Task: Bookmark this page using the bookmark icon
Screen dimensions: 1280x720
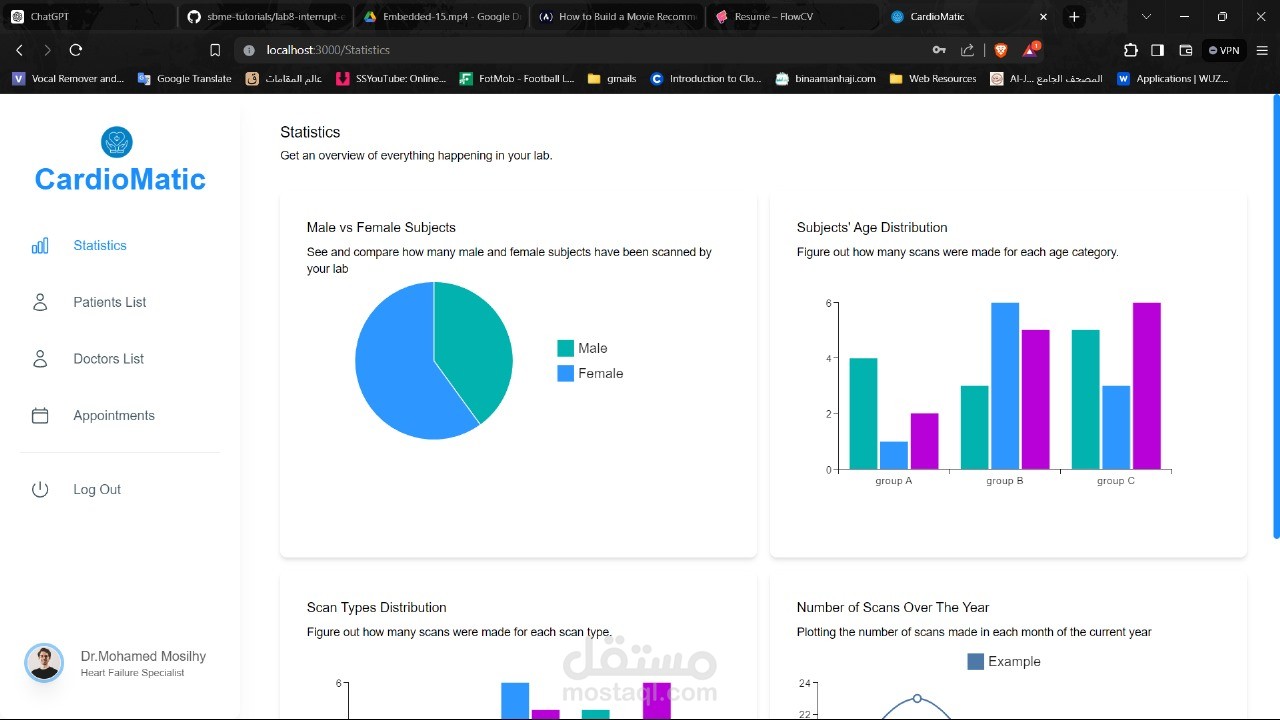Action: coord(215,50)
